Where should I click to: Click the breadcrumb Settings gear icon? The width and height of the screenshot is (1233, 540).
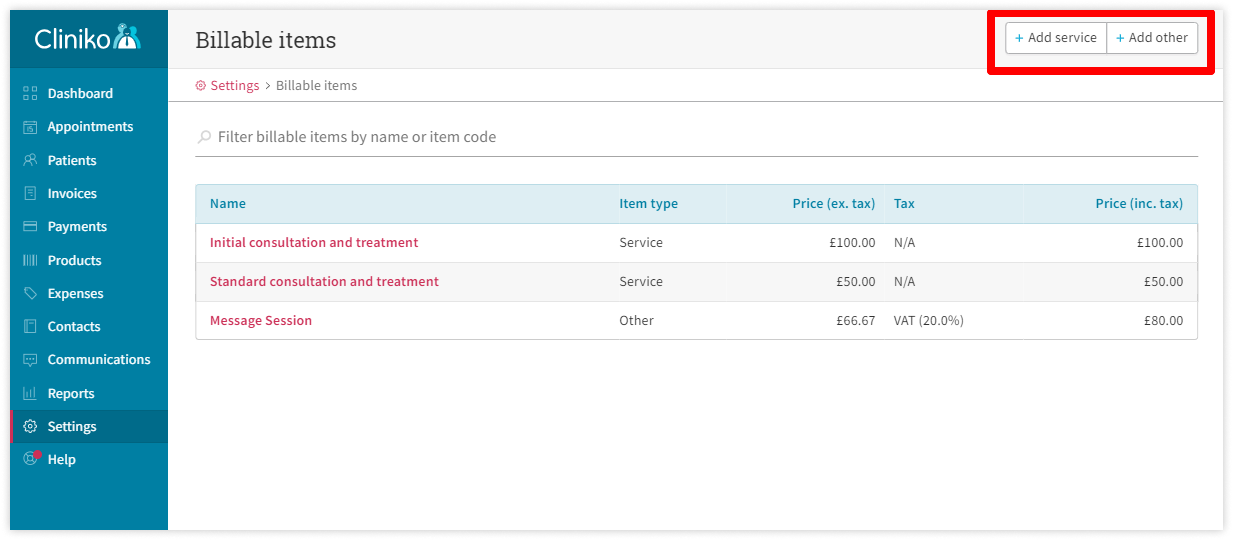click(x=201, y=86)
